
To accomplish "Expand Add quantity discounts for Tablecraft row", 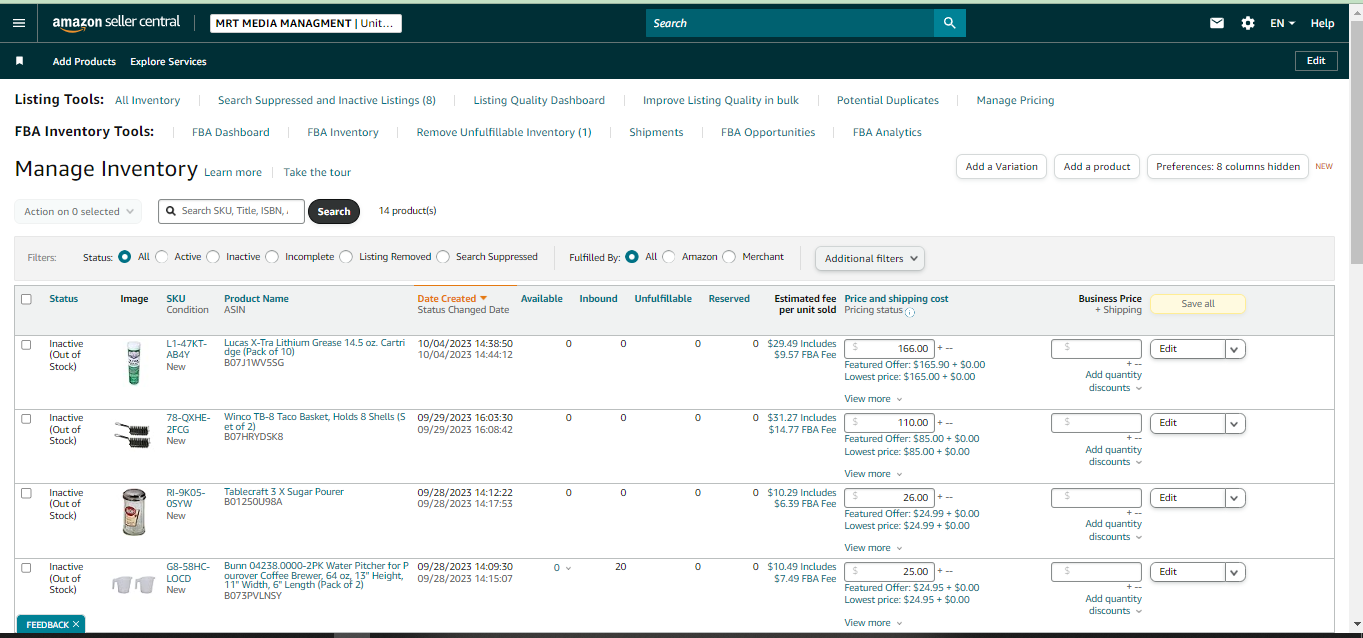I will click(1112, 530).
